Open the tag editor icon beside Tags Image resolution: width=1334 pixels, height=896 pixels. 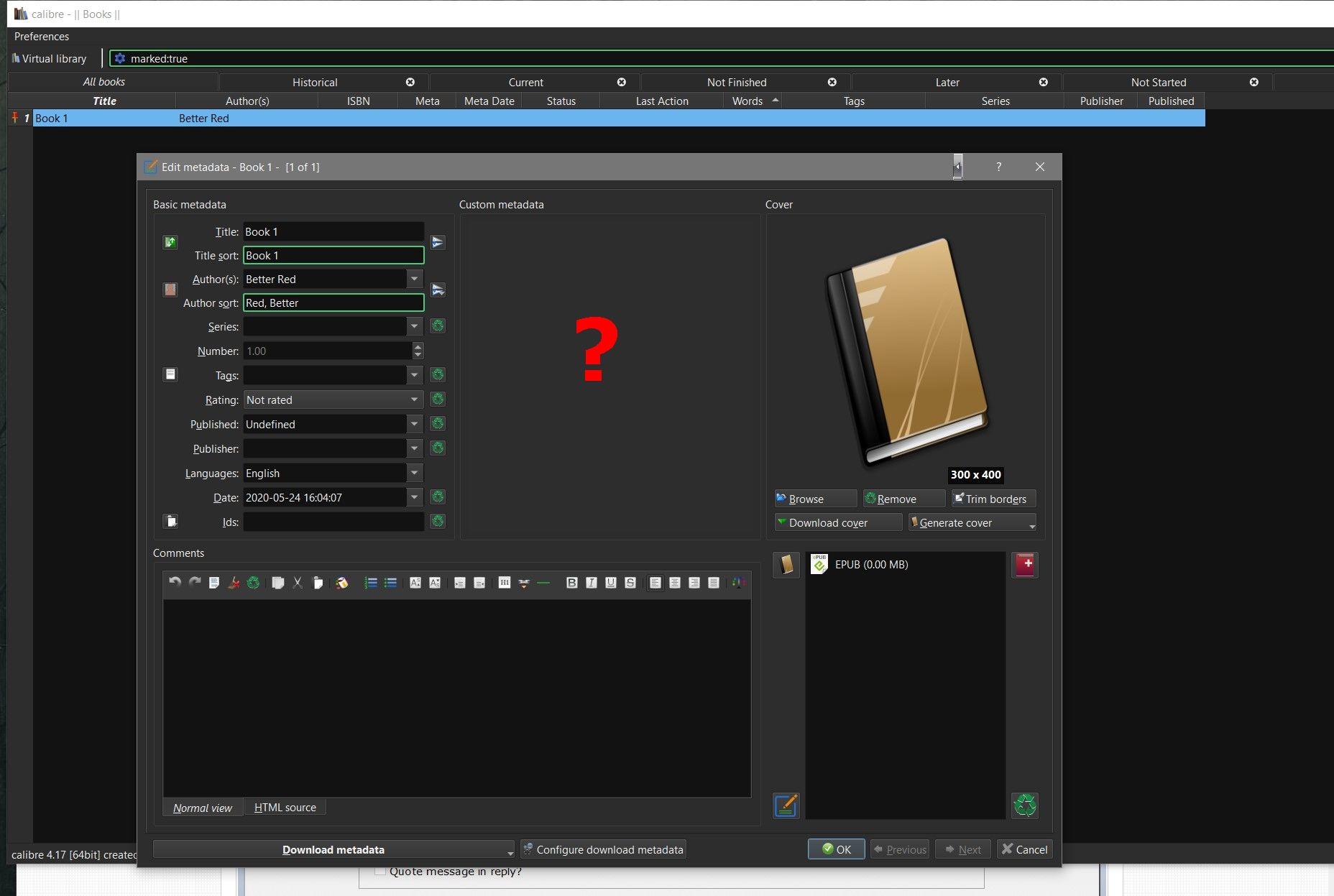(170, 374)
